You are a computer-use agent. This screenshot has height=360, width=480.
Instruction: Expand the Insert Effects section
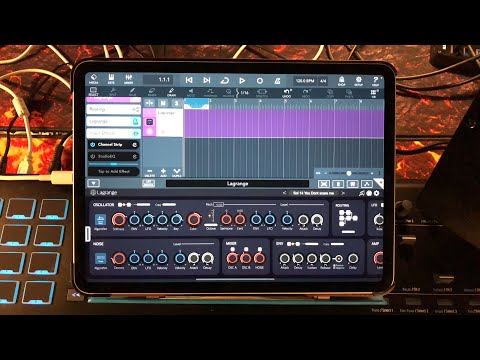coord(113,133)
